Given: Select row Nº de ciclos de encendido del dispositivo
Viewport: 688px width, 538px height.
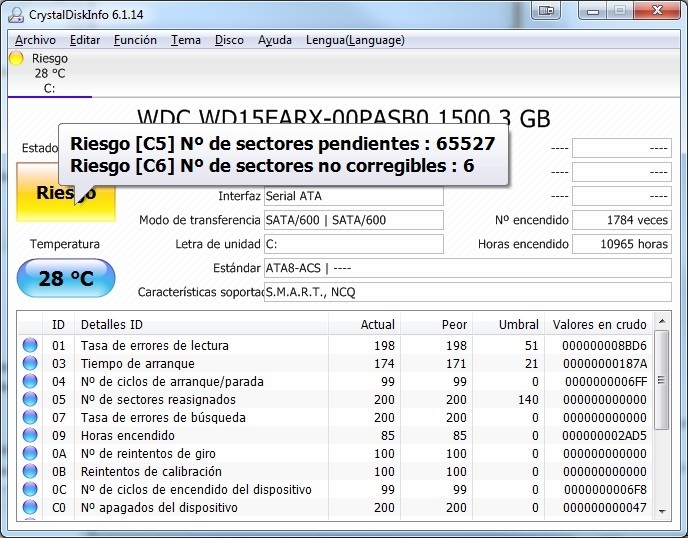Looking at the screenshot, I should [335, 489].
